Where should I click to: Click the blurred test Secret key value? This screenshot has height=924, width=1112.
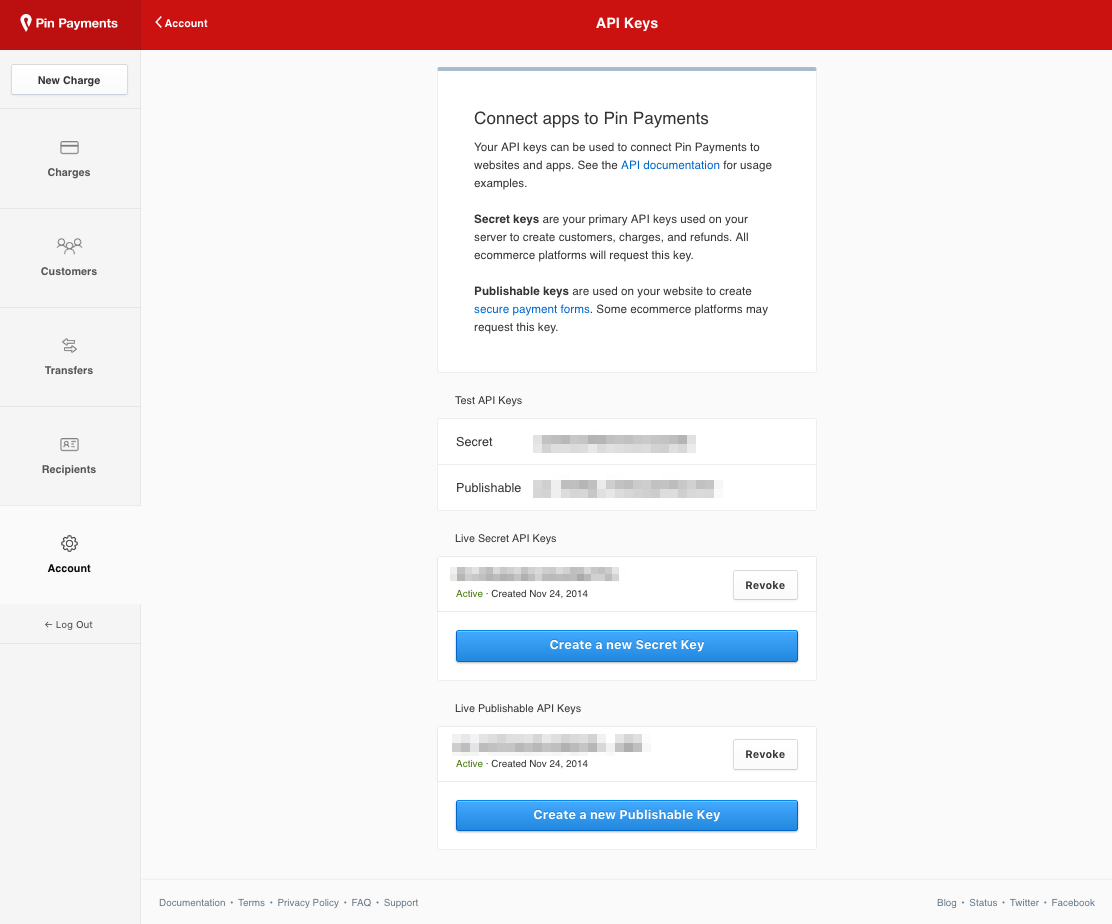tap(614, 443)
